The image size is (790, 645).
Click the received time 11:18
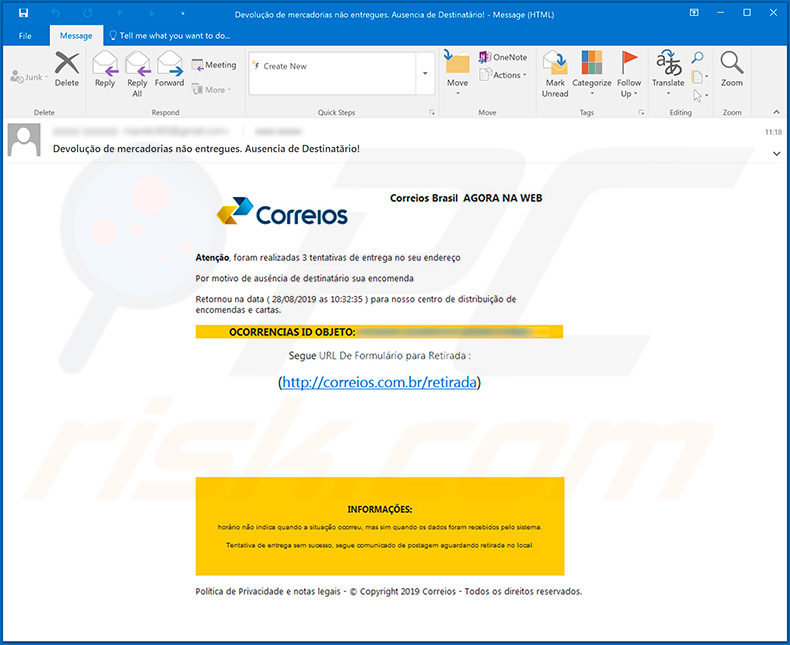[773, 132]
